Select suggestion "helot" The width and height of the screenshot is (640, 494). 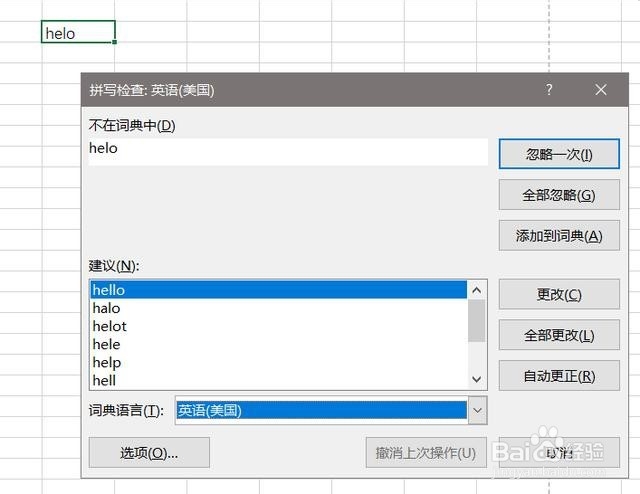(278, 326)
